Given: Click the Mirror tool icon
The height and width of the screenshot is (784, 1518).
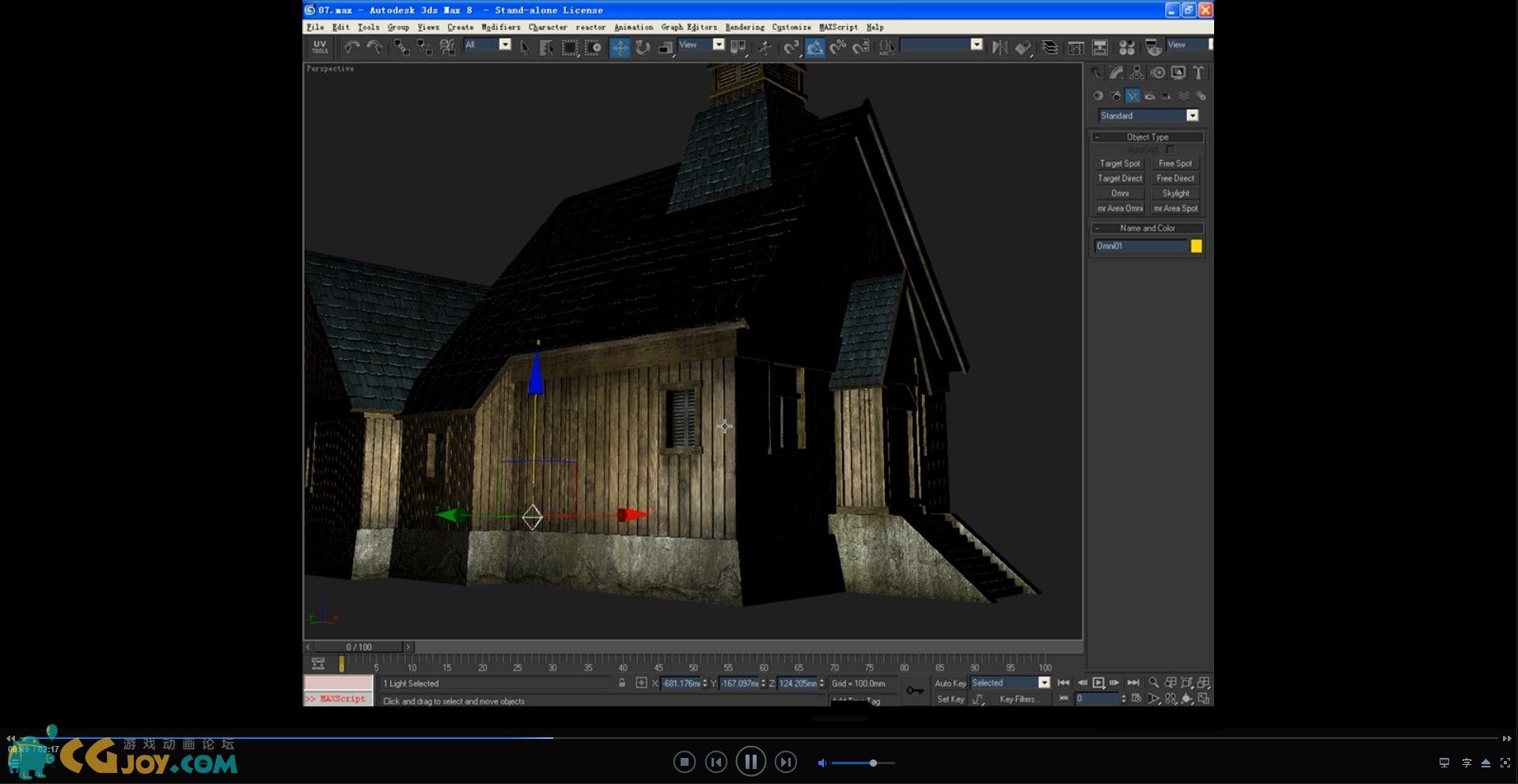Looking at the screenshot, I should click(1000, 47).
